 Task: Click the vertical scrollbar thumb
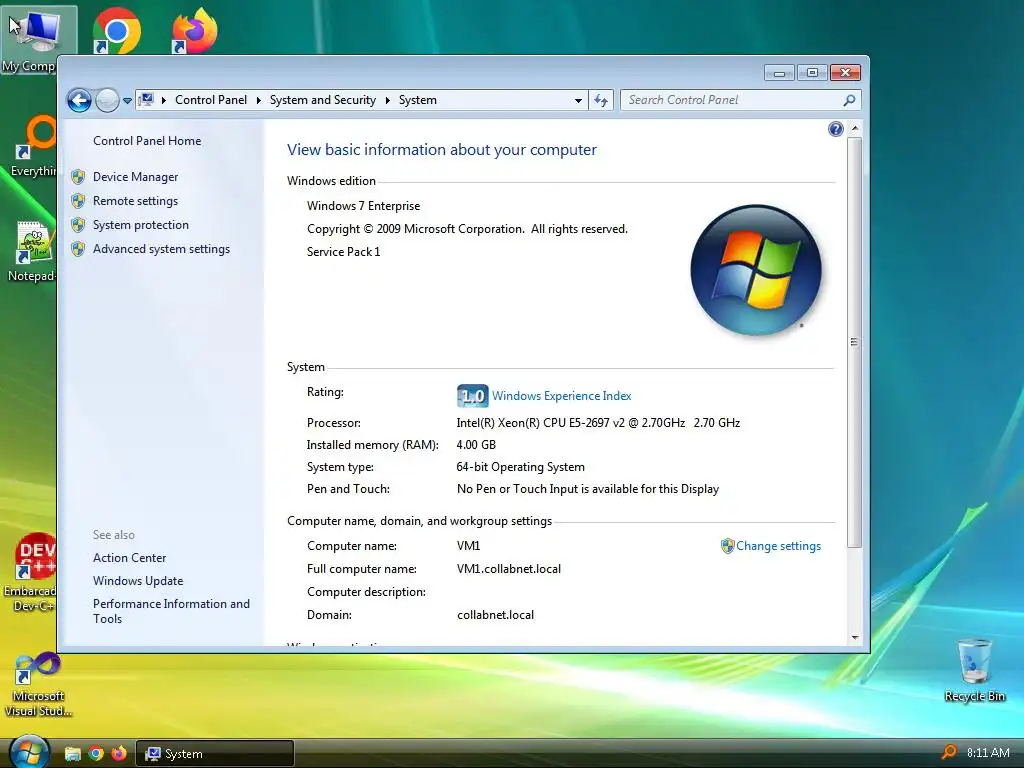[x=854, y=342]
